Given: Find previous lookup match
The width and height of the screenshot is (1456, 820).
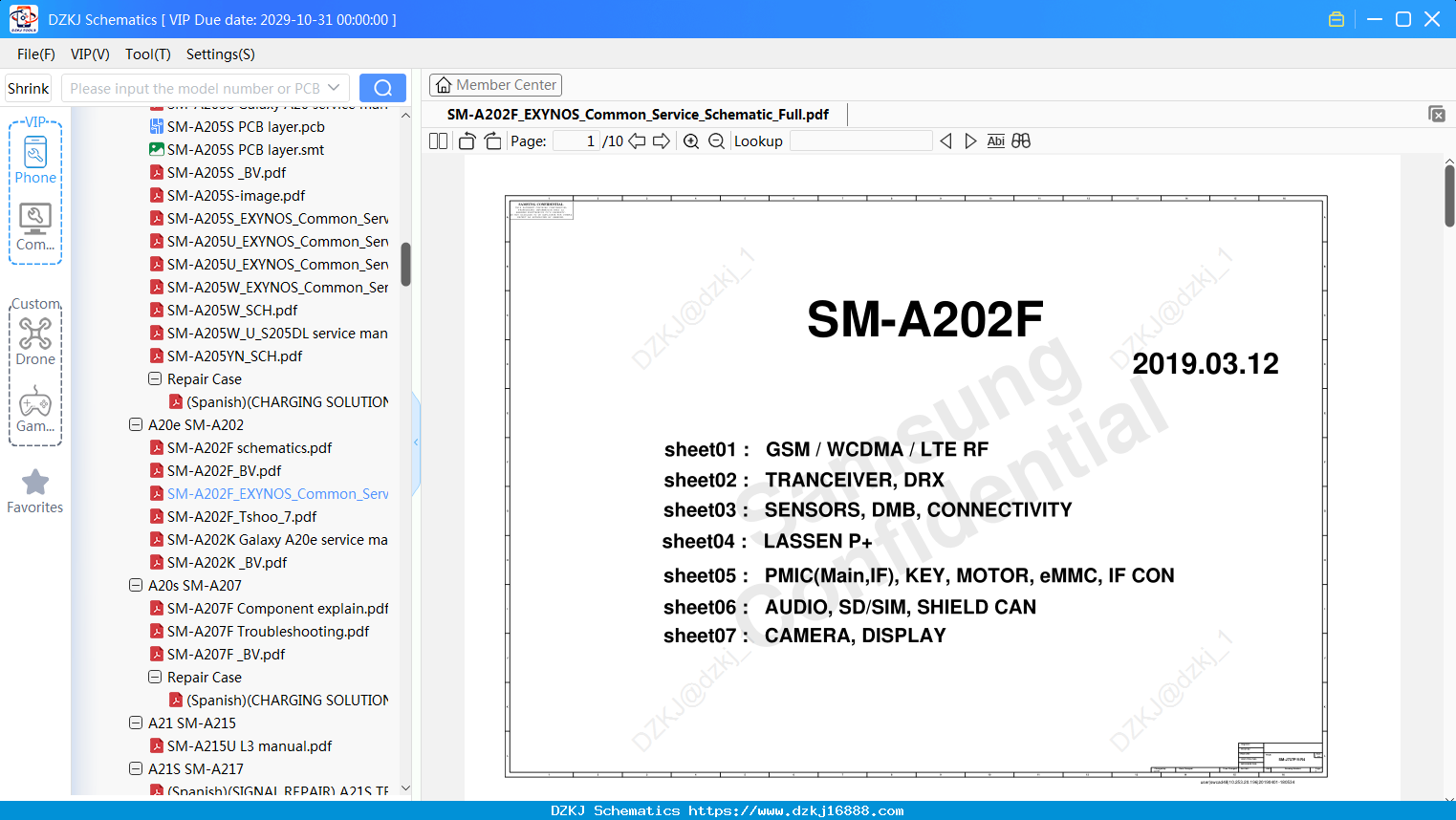Looking at the screenshot, I should pos(945,141).
